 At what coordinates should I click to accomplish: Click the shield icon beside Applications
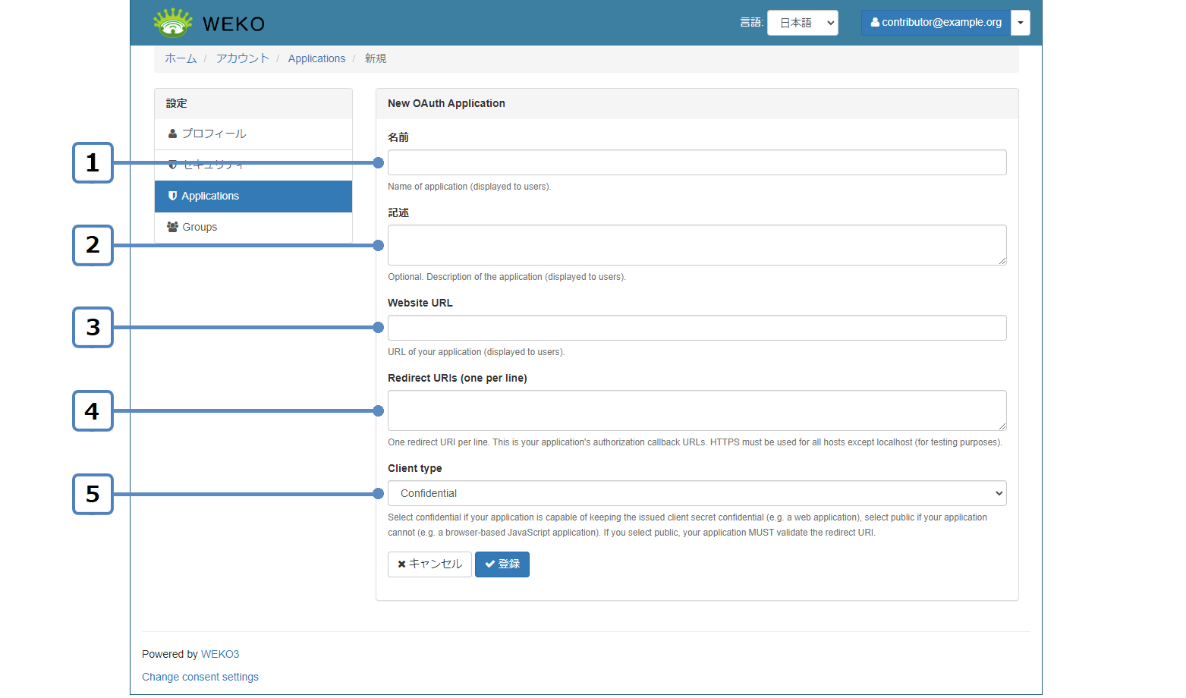[x=173, y=196]
